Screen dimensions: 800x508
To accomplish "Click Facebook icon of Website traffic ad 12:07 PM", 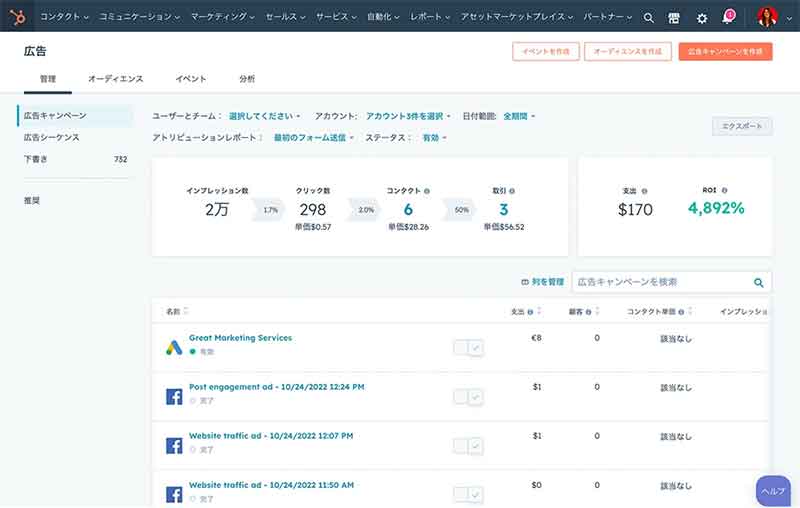I will [x=174, y=445].
